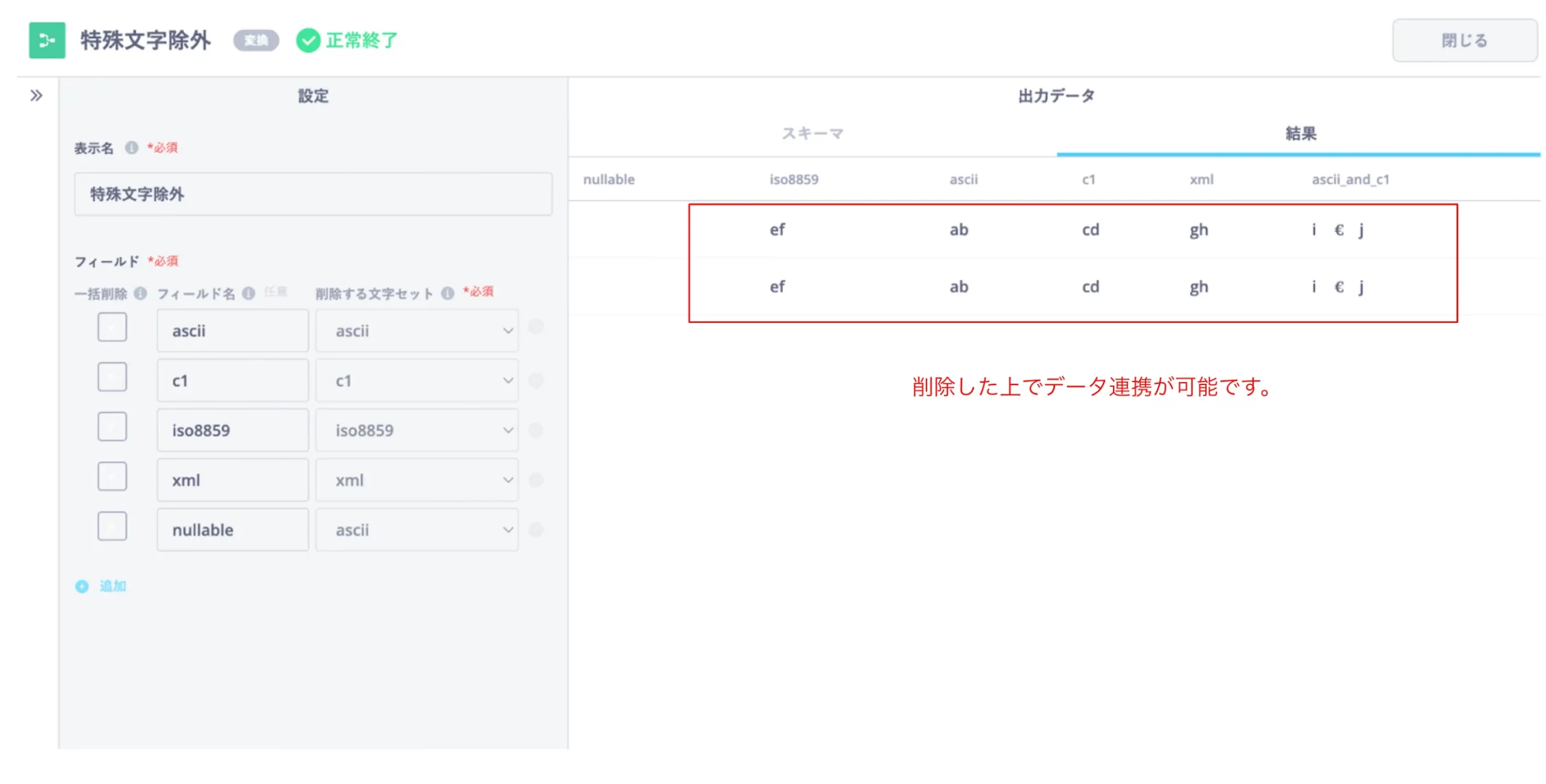Viewport: 1546px width, 784px height.
Task: Toggle the iso8859 row checkbox
Action: pos(112,427)
